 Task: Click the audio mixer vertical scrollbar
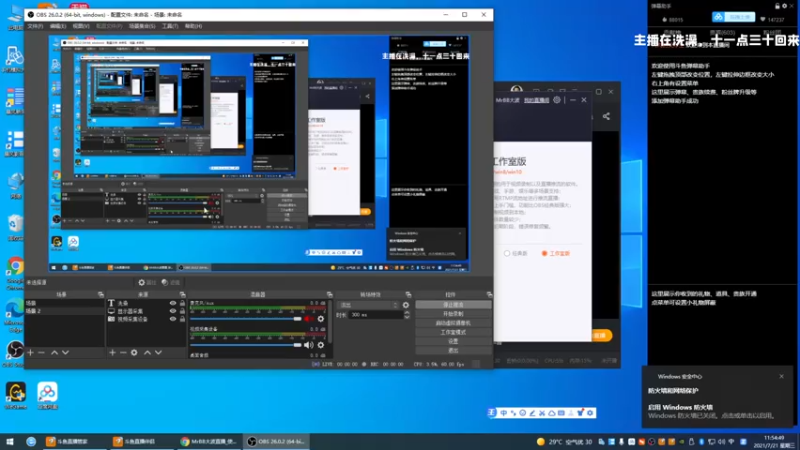(x=330, y=321)
